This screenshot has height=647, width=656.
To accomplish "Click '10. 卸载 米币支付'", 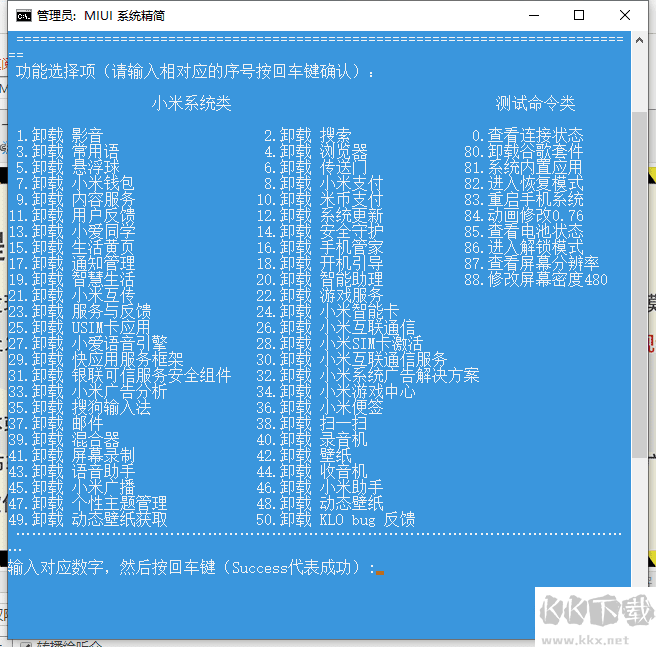I will (320, 200).
